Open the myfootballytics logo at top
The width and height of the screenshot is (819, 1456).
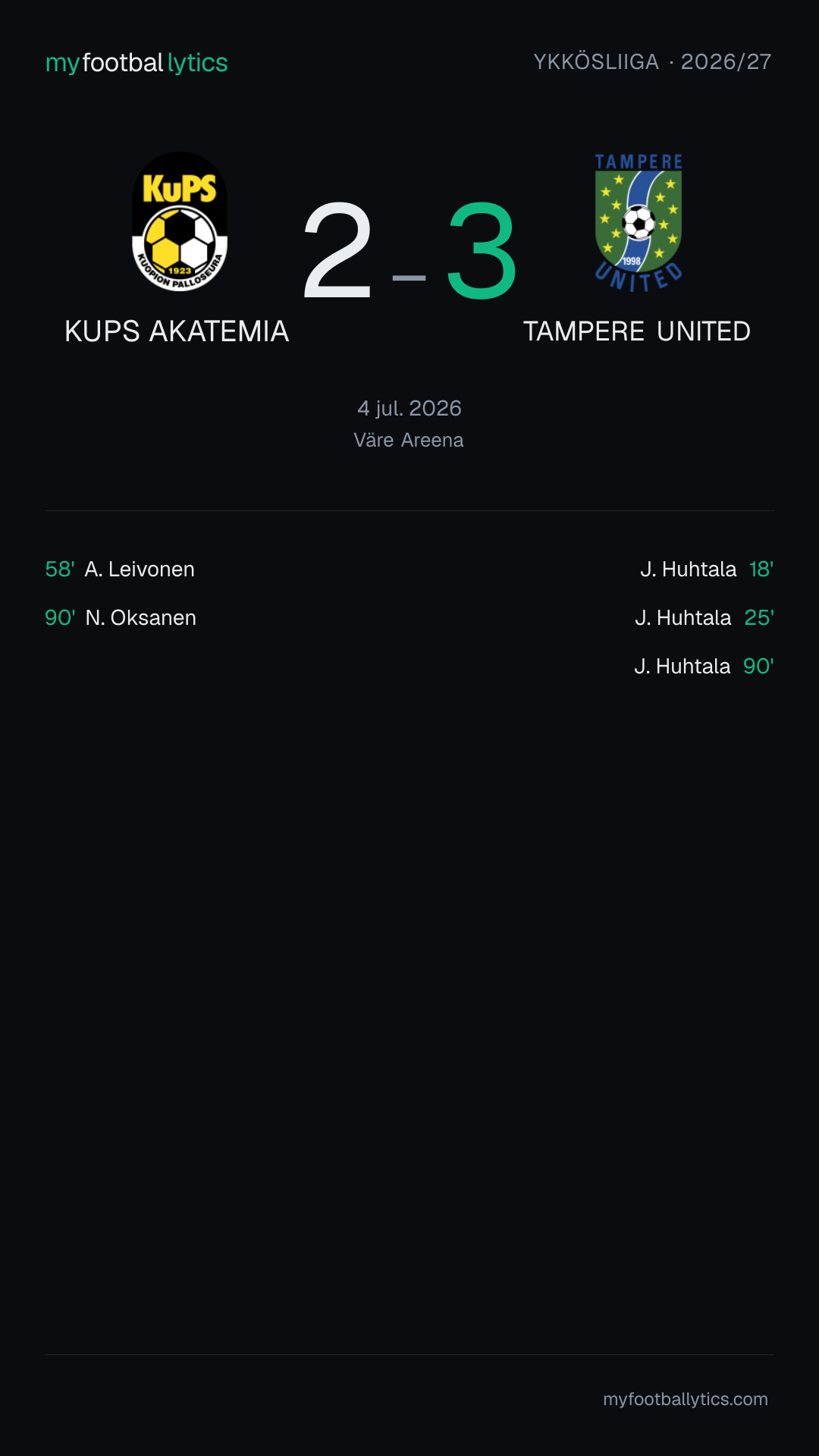coord(136,63)
